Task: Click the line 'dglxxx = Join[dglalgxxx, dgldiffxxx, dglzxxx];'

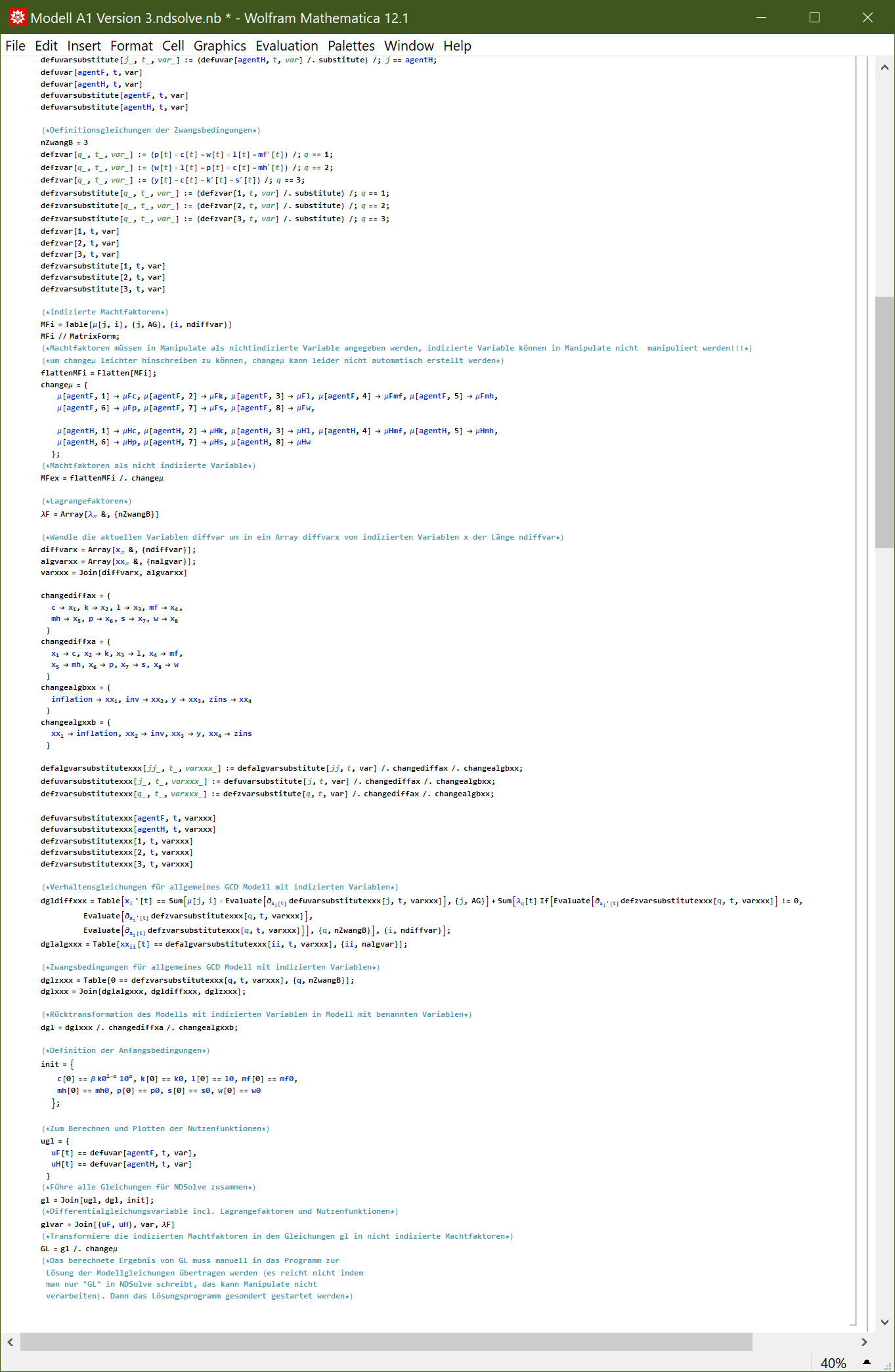Action: [143, 991]
